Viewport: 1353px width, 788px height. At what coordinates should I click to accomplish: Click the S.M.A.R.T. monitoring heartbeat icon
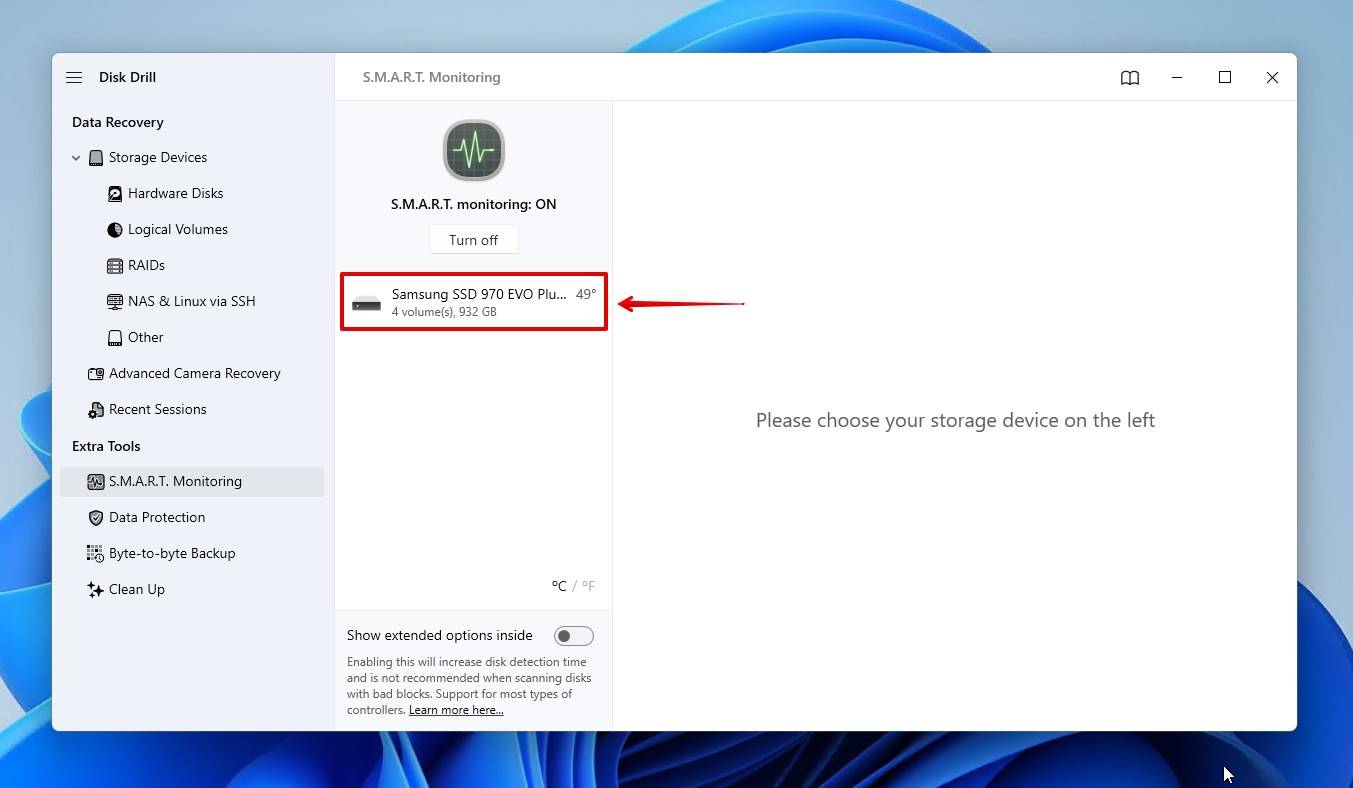pyautogui.click(x=473, y=150)
